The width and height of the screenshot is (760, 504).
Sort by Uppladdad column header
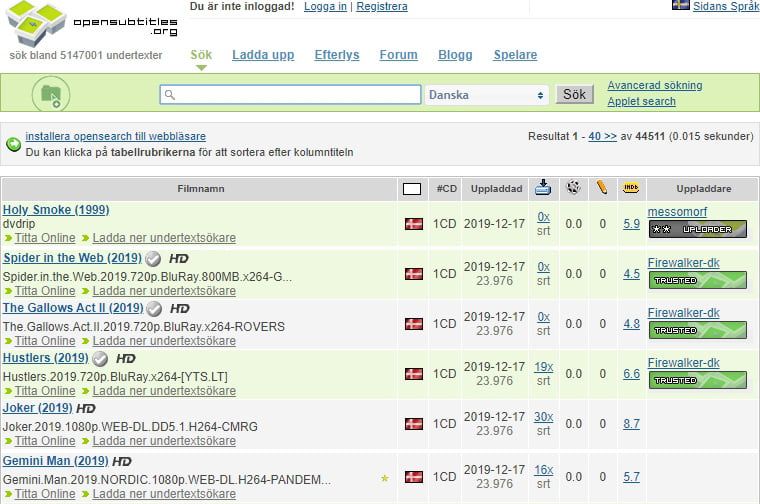[x=496, y=189]
